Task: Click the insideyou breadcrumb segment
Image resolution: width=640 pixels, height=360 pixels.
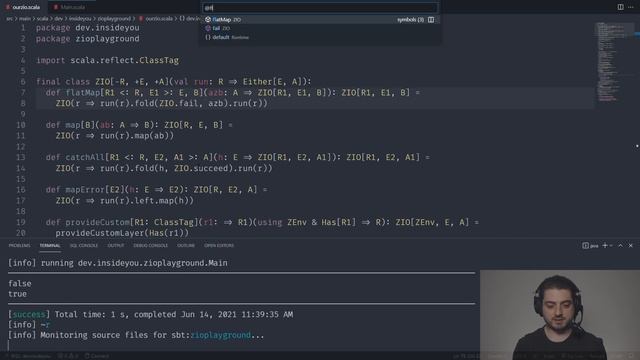Action: click(80, 18)
